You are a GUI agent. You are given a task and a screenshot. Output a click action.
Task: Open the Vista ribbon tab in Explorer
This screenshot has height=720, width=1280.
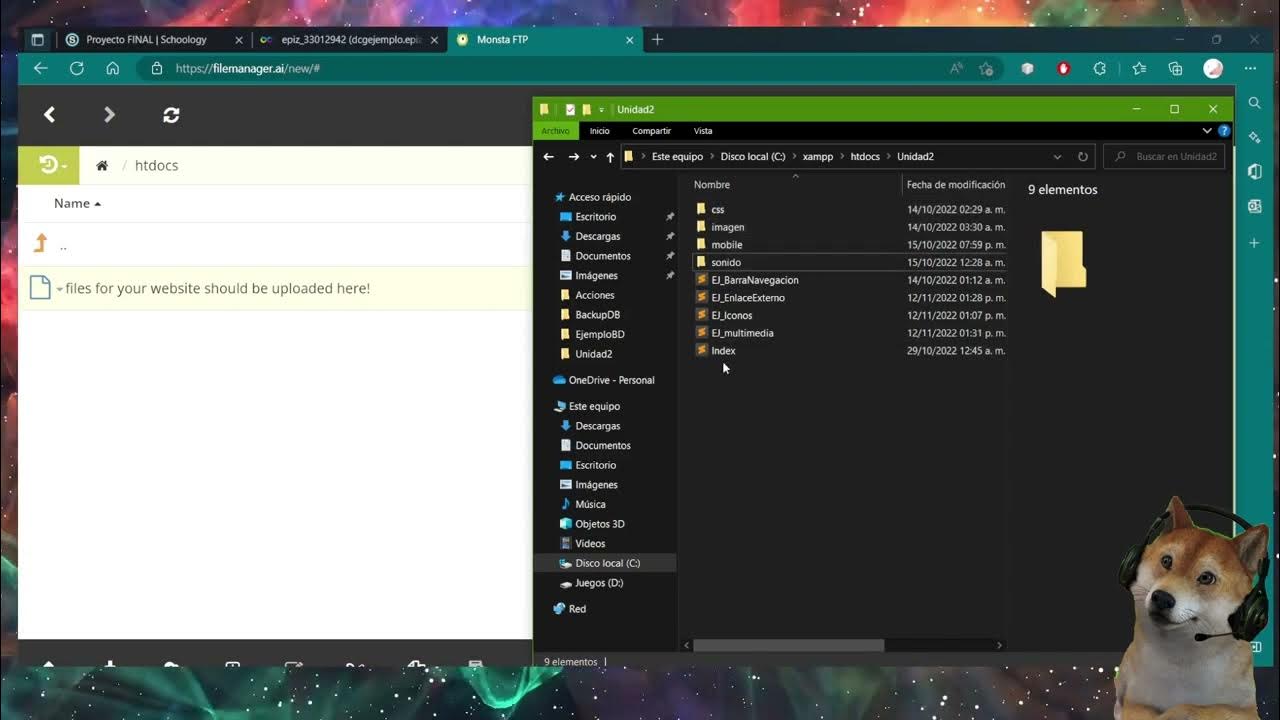pyautogui.click(x=703, y=131)
